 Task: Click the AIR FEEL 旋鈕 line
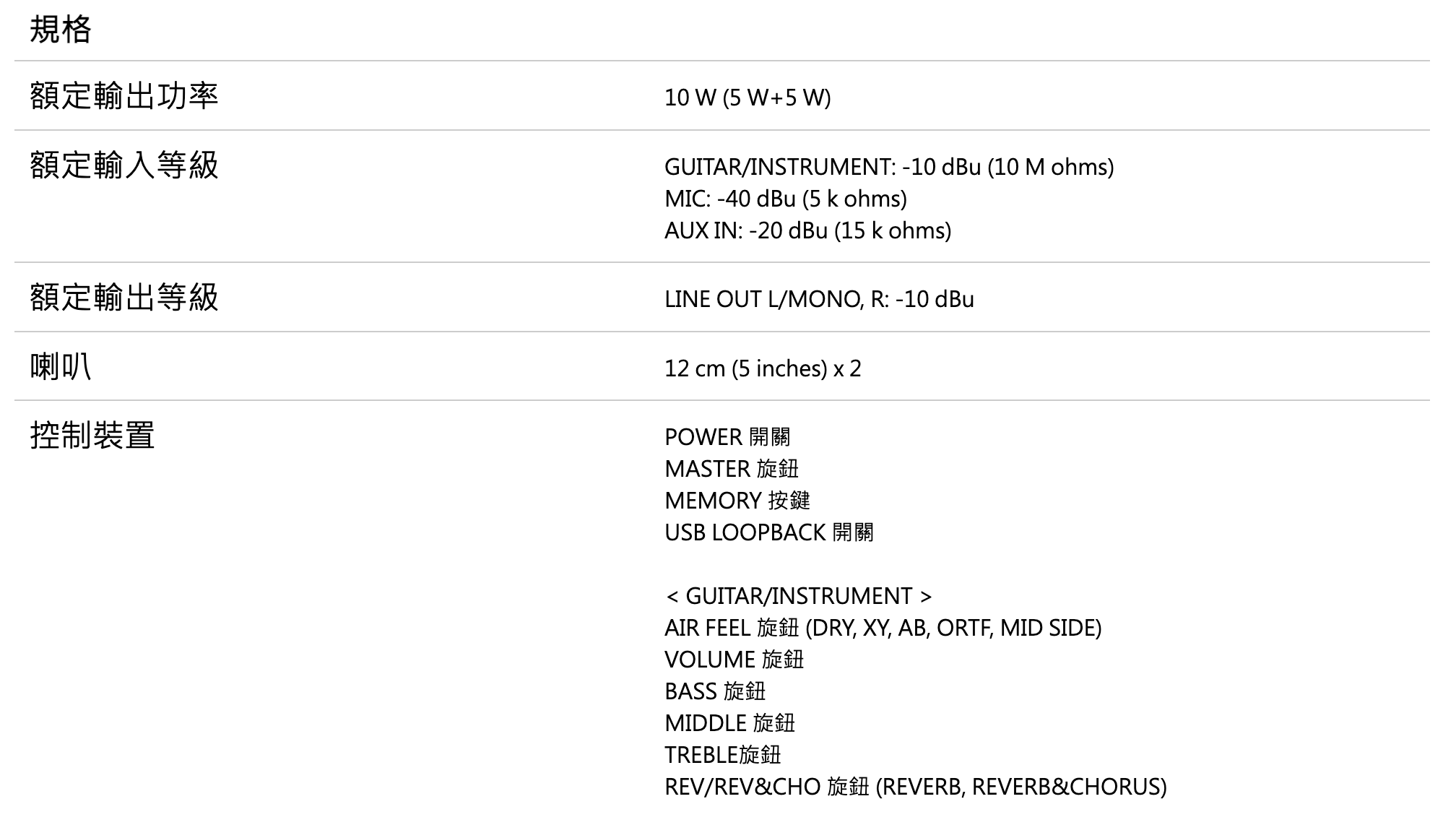(x=883, y=628)
